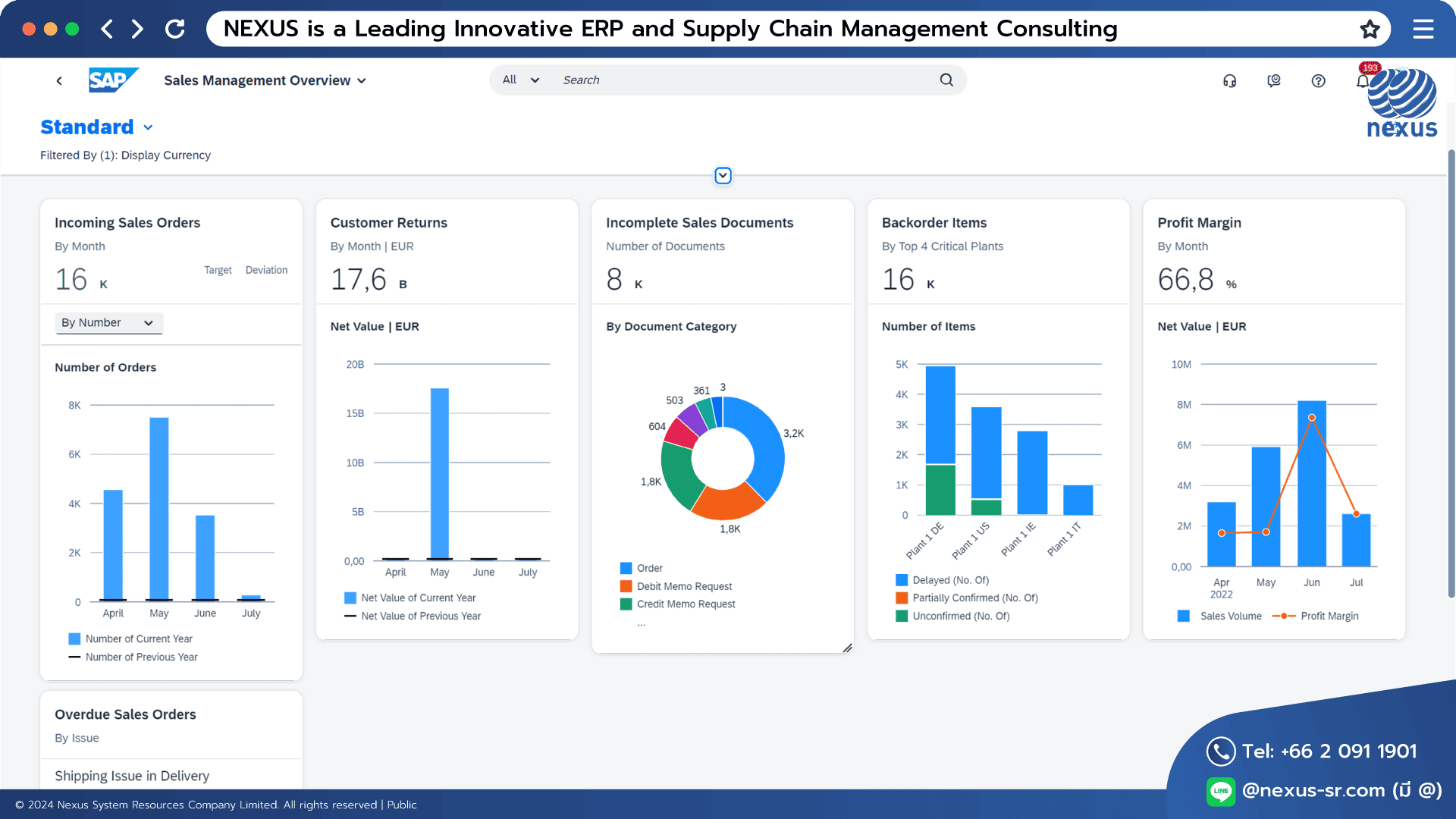Click Shipping Issue in Delivery row

click(171, 776)
